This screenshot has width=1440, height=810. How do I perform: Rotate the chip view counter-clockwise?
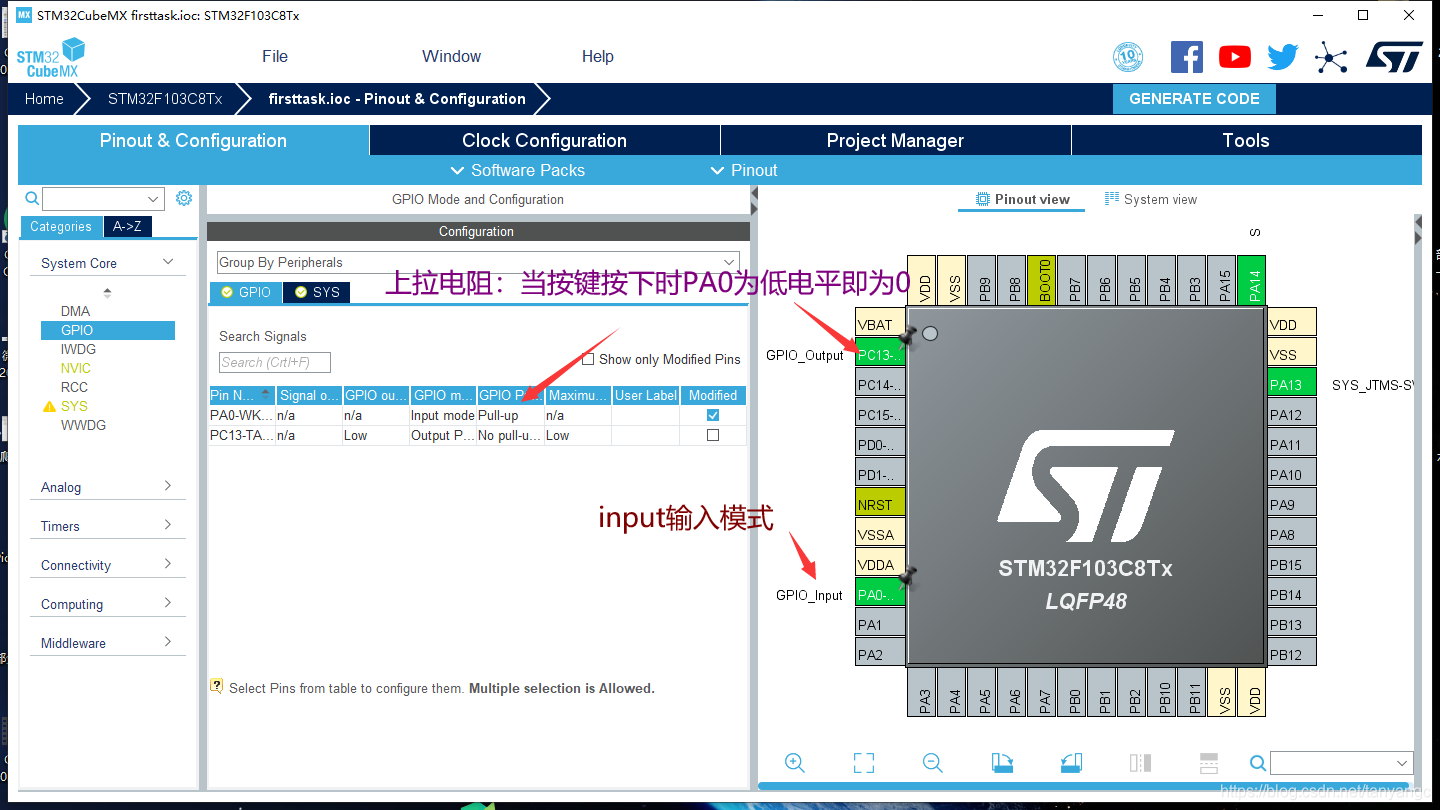(1071, 763)
